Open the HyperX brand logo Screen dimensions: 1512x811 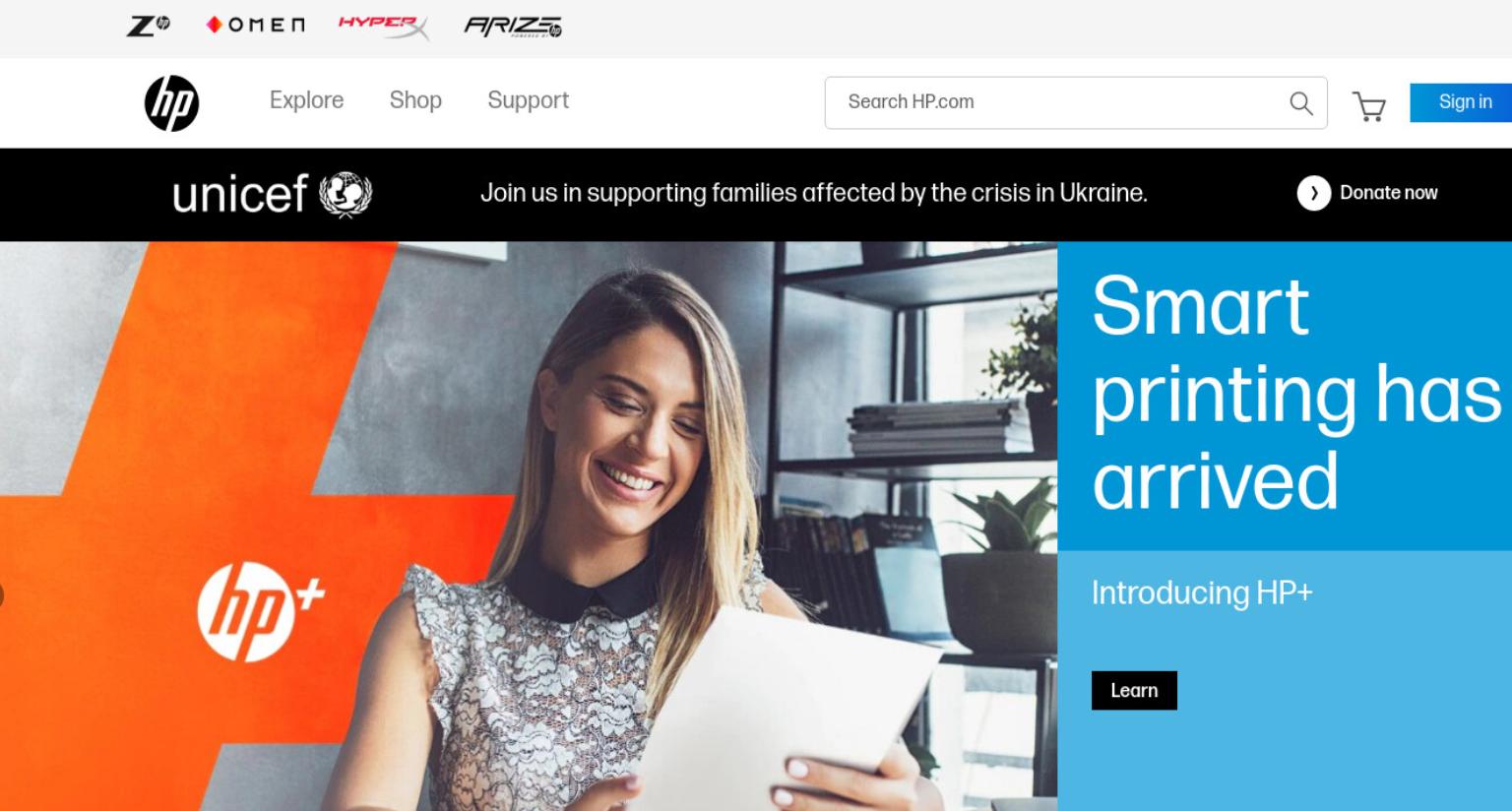click(x=384, y=27)
